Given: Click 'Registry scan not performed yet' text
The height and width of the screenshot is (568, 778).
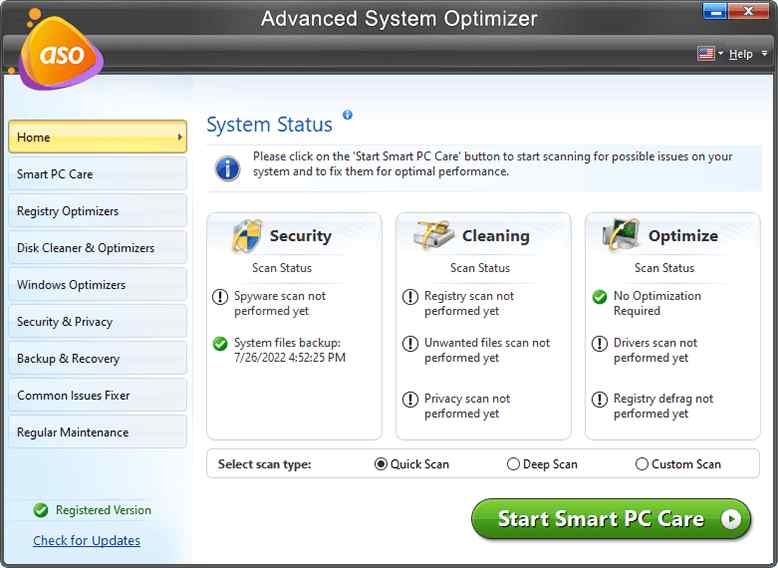Looking at the screenshot, I should point(469,304).
